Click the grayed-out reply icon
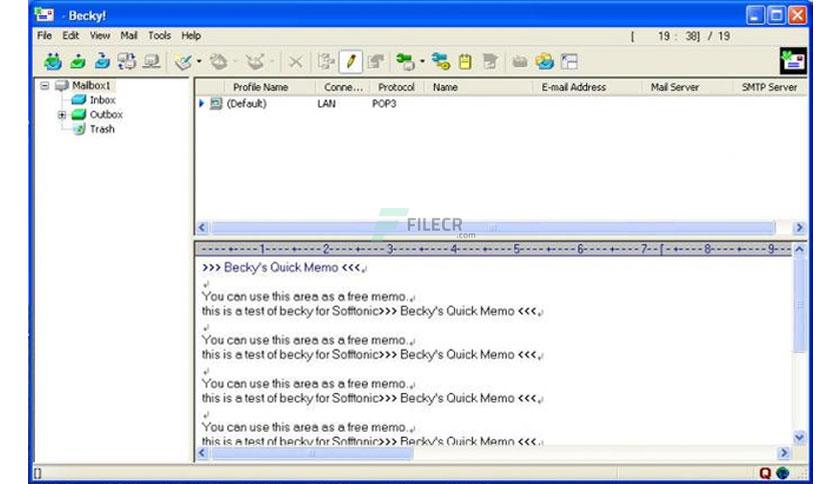 pos(219,62)
